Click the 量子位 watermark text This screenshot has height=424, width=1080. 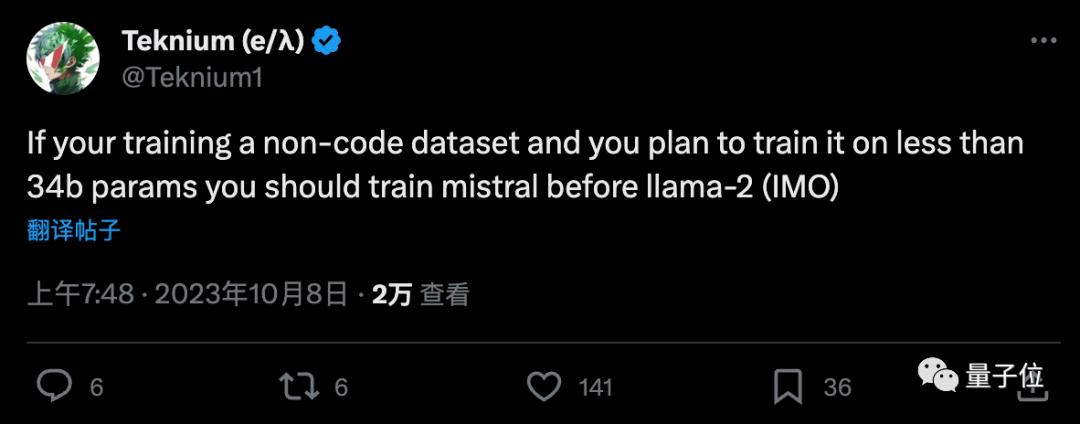coord(1004,377)
